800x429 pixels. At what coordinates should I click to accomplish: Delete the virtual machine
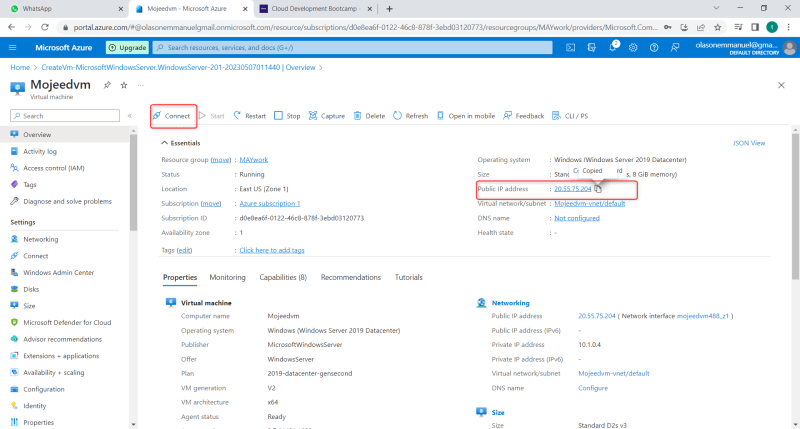click(x=369, y=116)
